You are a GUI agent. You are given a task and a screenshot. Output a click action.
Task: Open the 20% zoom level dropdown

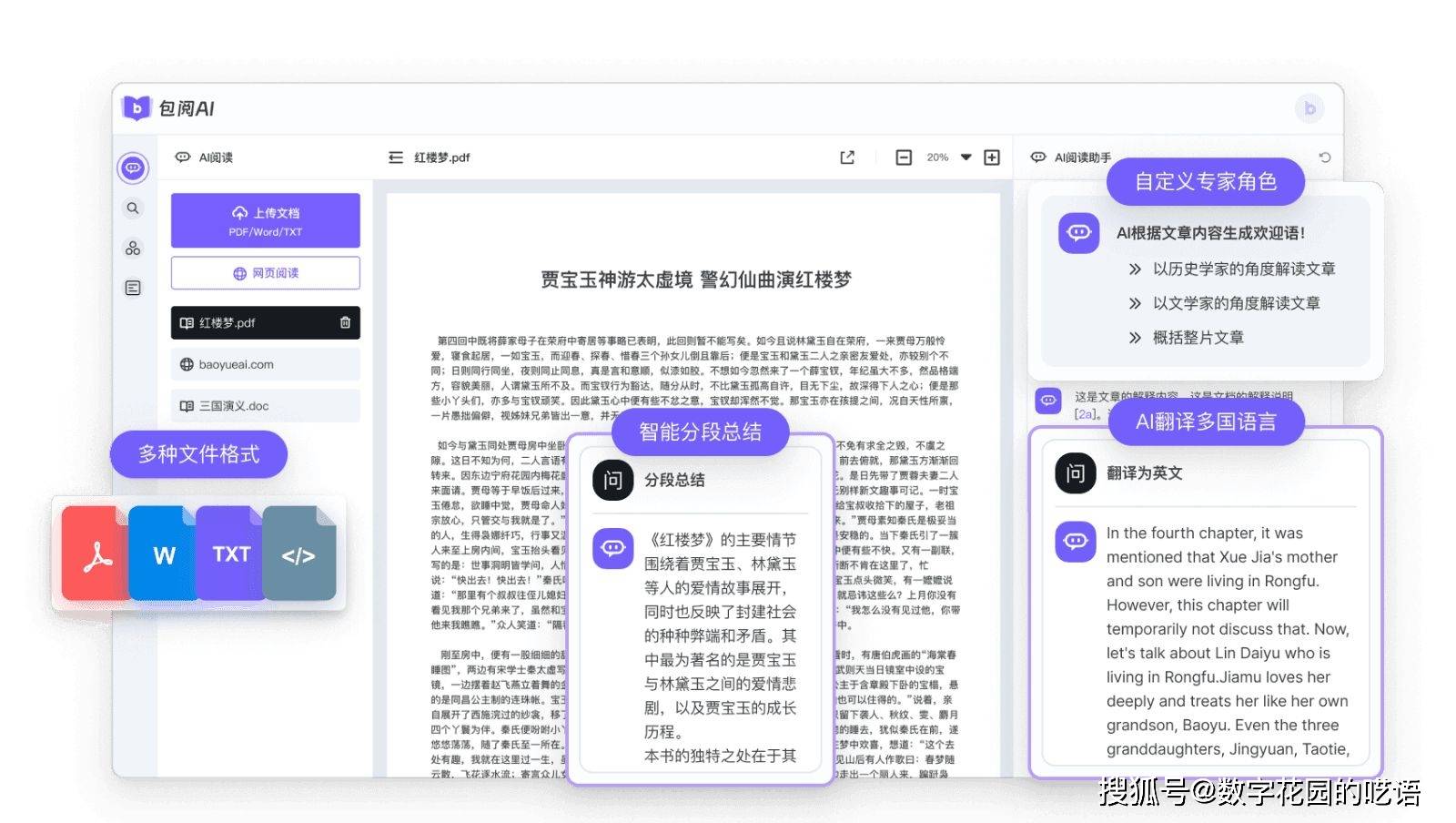[966, 157]
